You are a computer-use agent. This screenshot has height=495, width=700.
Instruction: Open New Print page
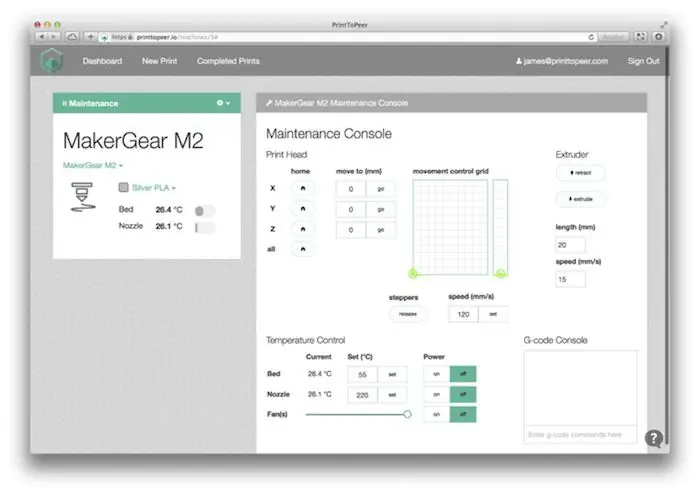pos(159,61)
